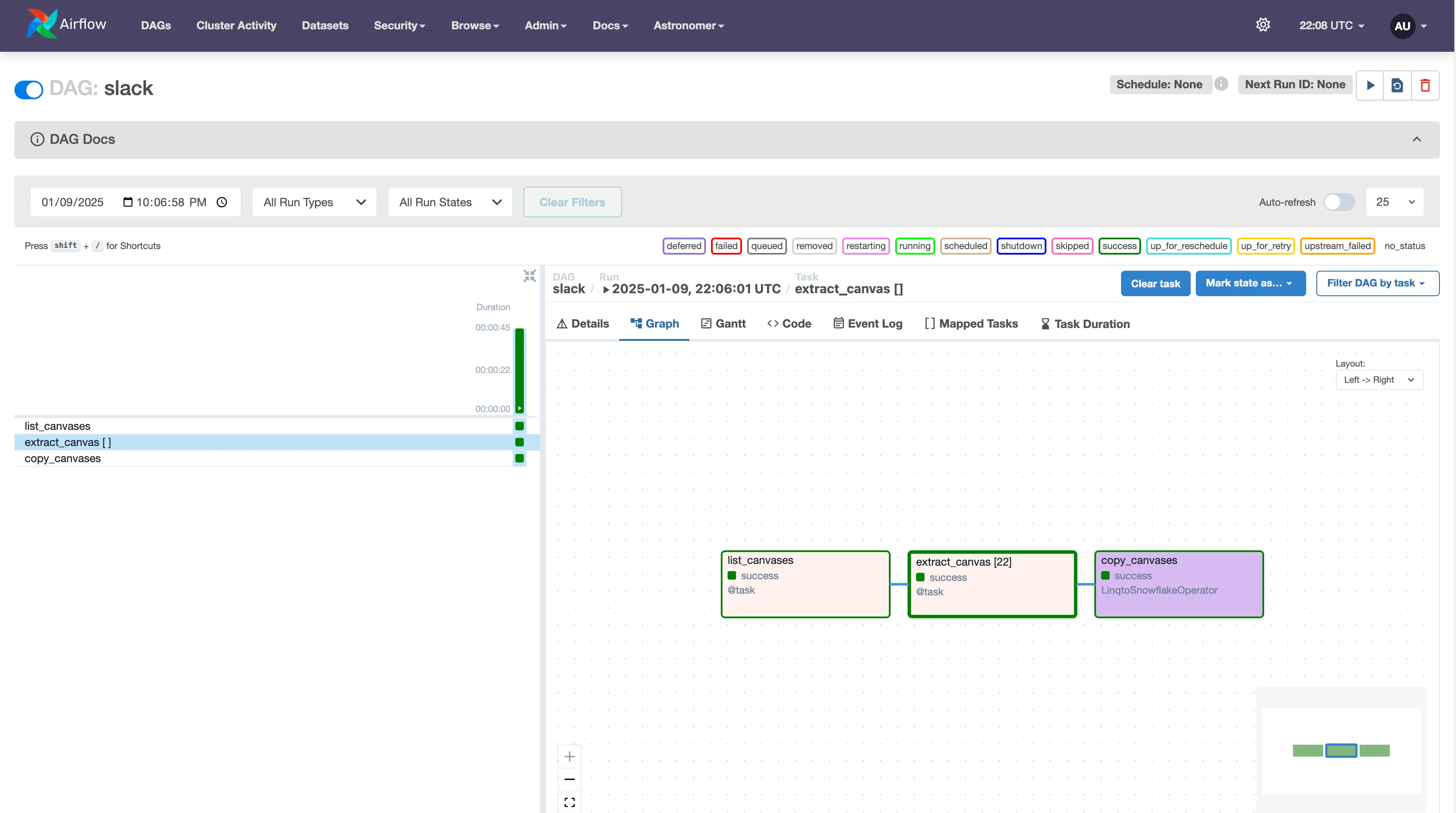Open settings gear icon in navbar

pyautogui.click(x=1263, y=25)
